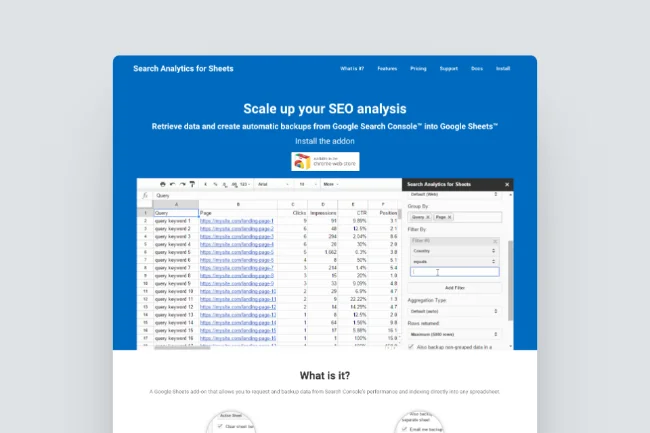The image size is (650, 433).
Task: Select the CTR header cell
Action: (353, 213)
